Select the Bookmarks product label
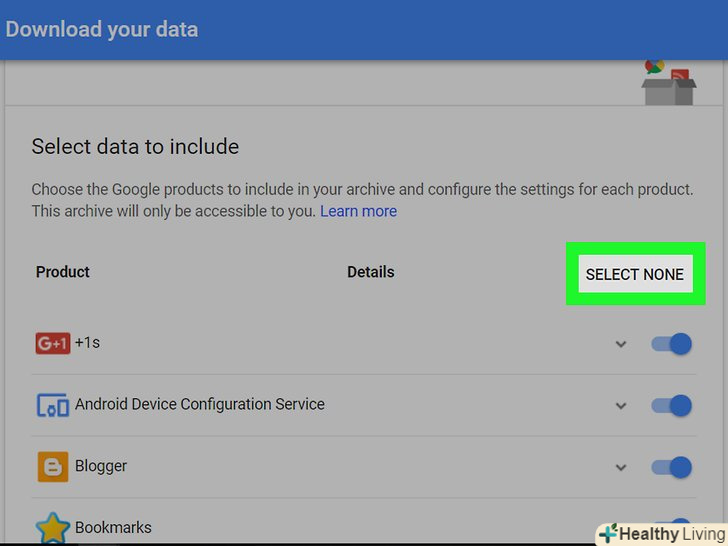Screen dimensions: 728x546 (113, 528)
